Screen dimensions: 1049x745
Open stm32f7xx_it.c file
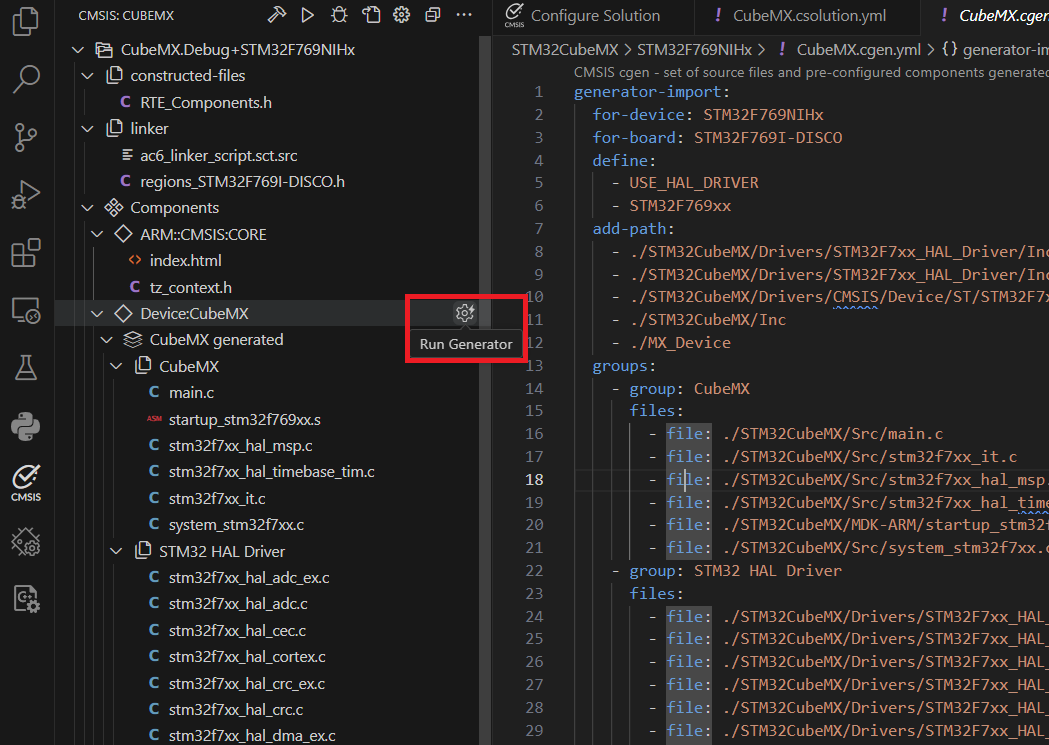[x=217, y=499]
